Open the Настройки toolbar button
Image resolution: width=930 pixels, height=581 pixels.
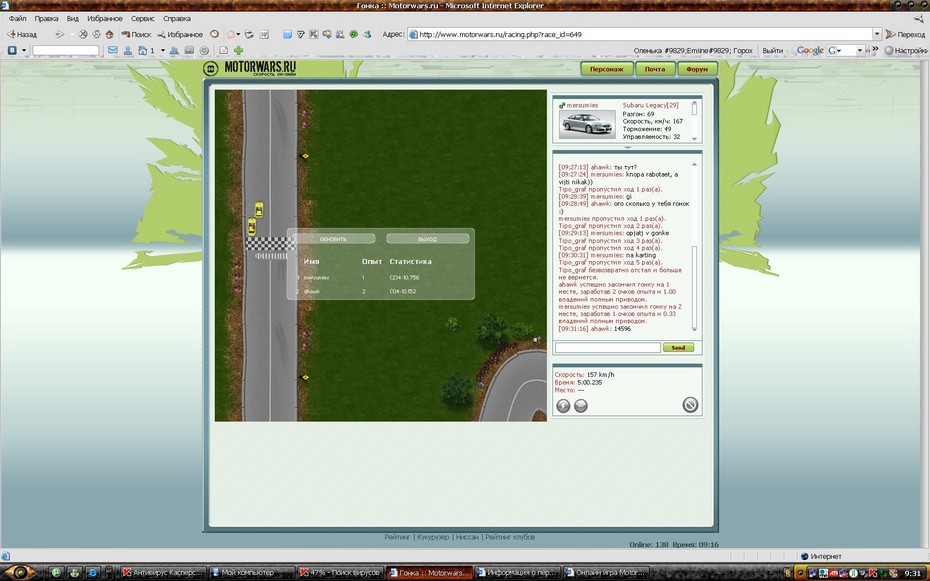(906, 50)
